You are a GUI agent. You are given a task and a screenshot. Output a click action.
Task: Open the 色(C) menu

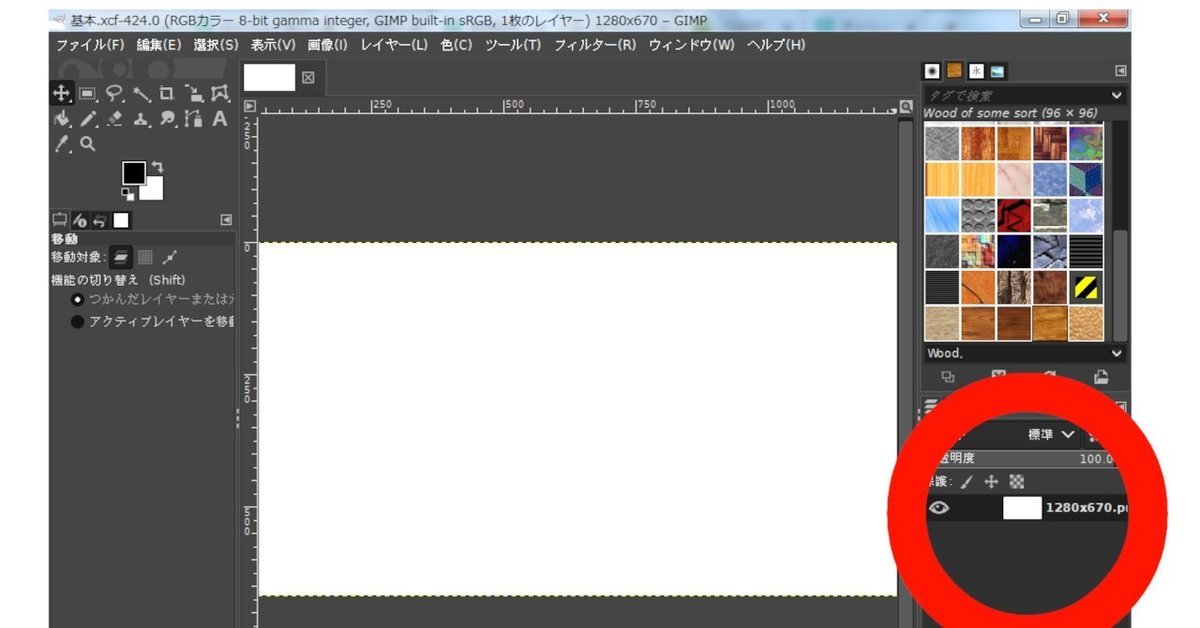457,45
